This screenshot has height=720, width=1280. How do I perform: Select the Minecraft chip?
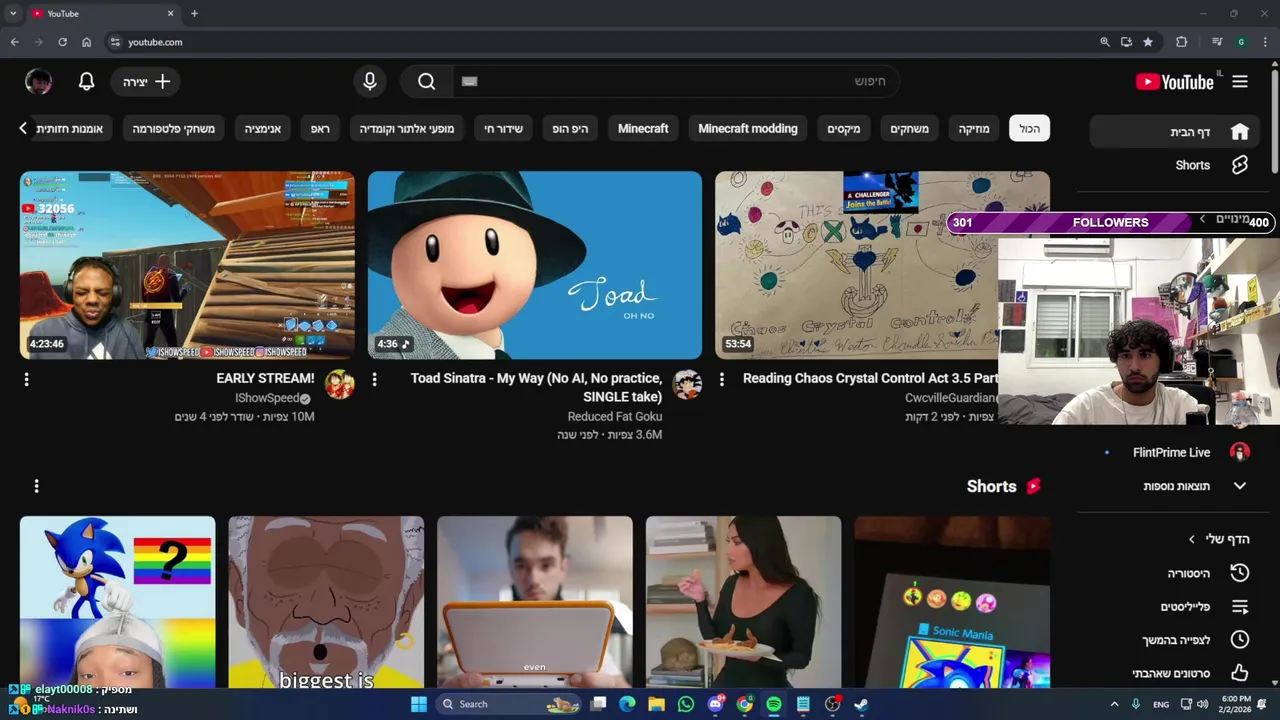coord(643,128)
